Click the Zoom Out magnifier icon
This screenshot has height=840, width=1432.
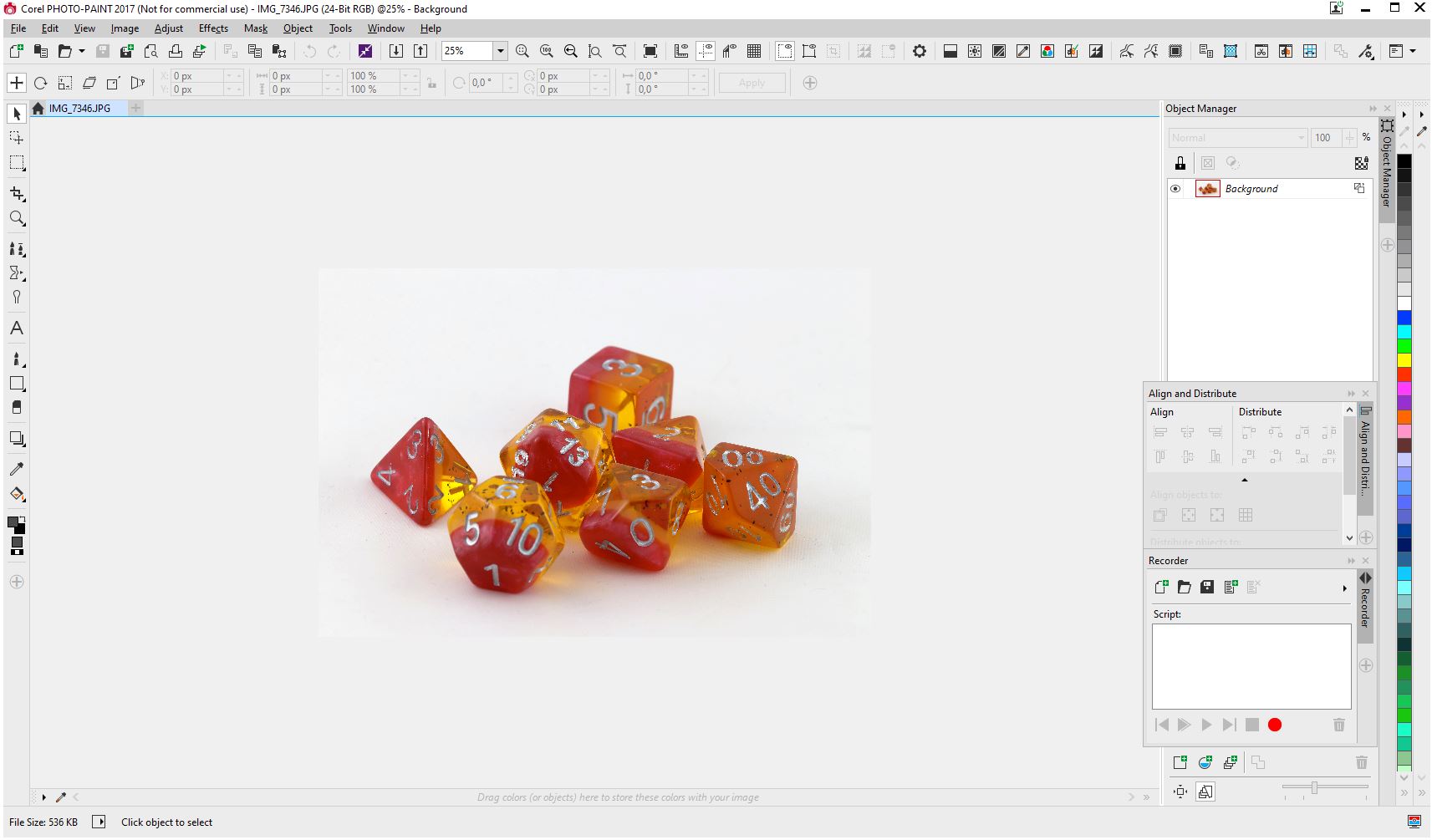pos(571,51)
